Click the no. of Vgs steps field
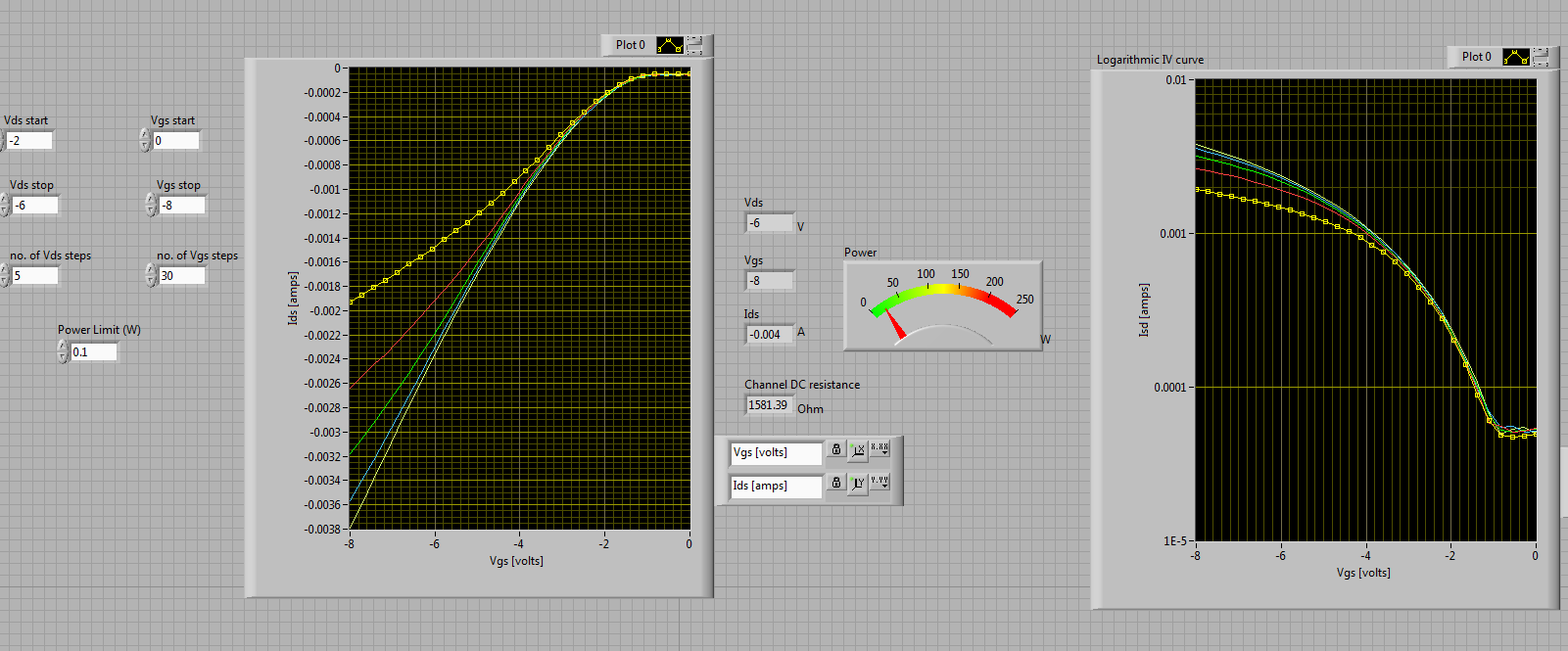 tap(182, 276)
